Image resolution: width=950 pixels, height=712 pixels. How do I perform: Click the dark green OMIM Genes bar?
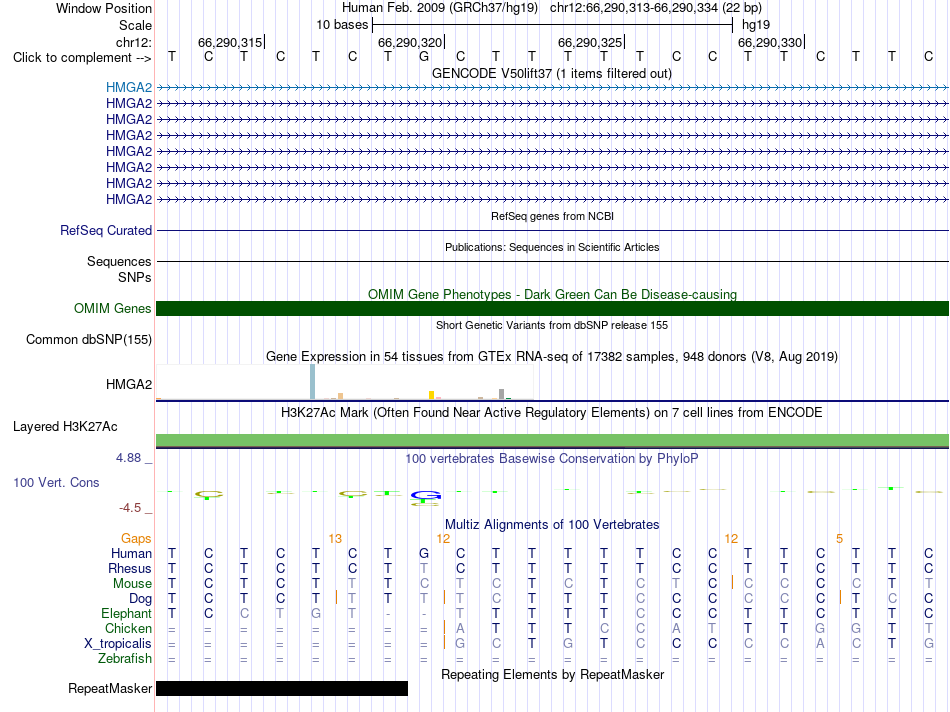(552, 308)
